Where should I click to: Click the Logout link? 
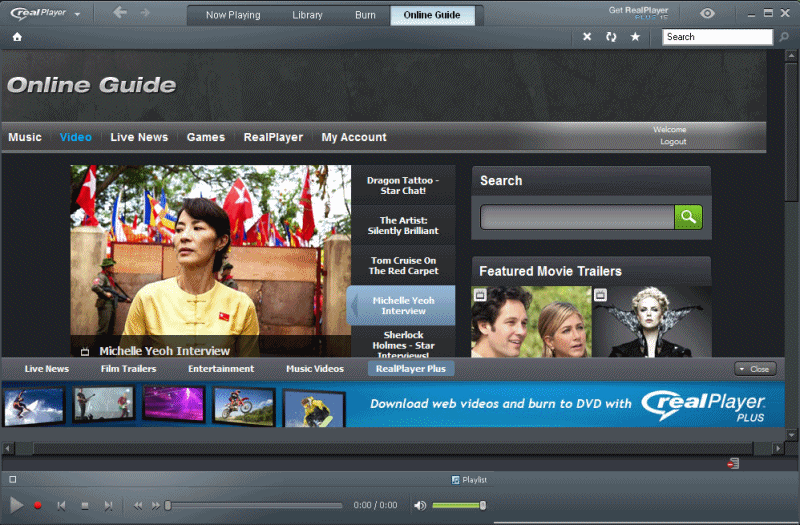point(673,142)
